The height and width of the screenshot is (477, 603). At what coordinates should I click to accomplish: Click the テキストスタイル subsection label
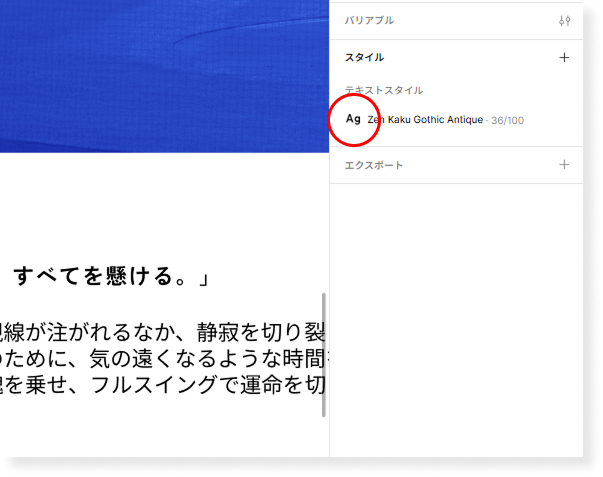point(383,90)
